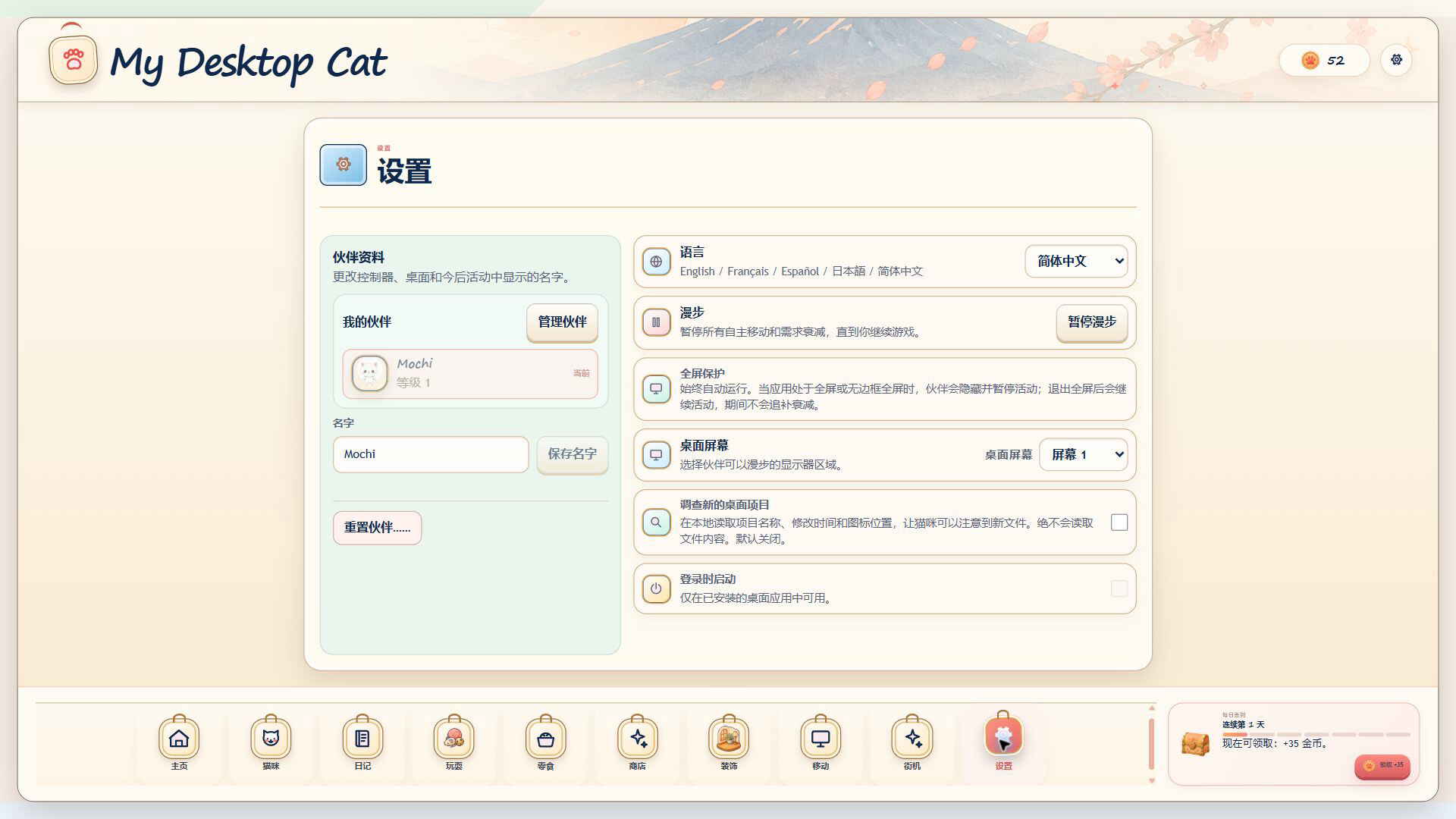This screenshot has width=1456, height=819.
Task: Click the 管理伙伴 button
Action: pyautogui.click(x=562, y=322)
